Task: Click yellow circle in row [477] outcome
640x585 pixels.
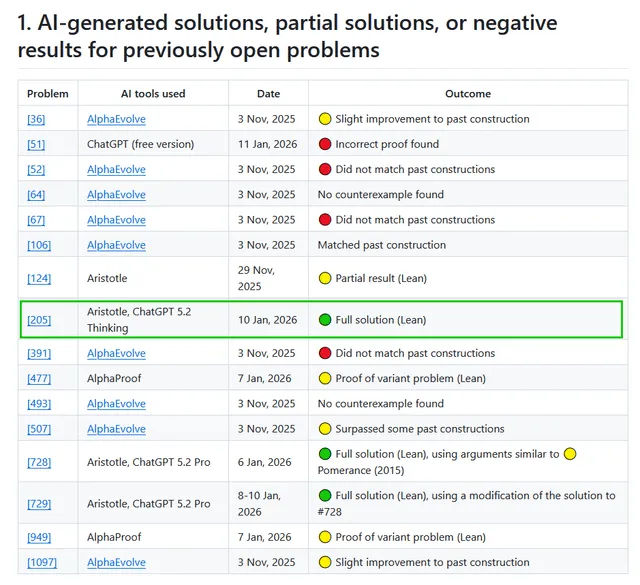Action: click(x=325, y=378)
